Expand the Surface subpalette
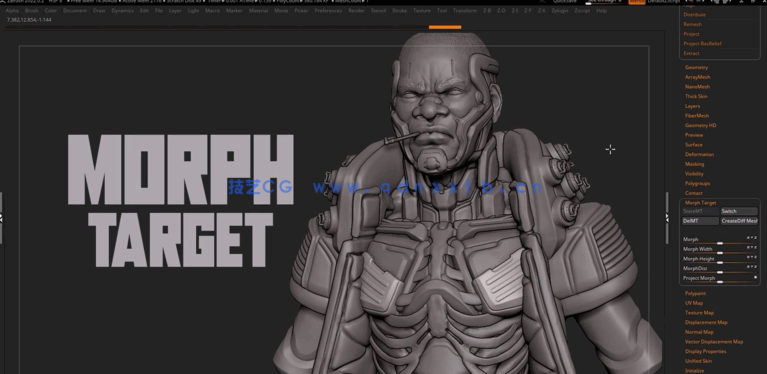 (694, 145)
